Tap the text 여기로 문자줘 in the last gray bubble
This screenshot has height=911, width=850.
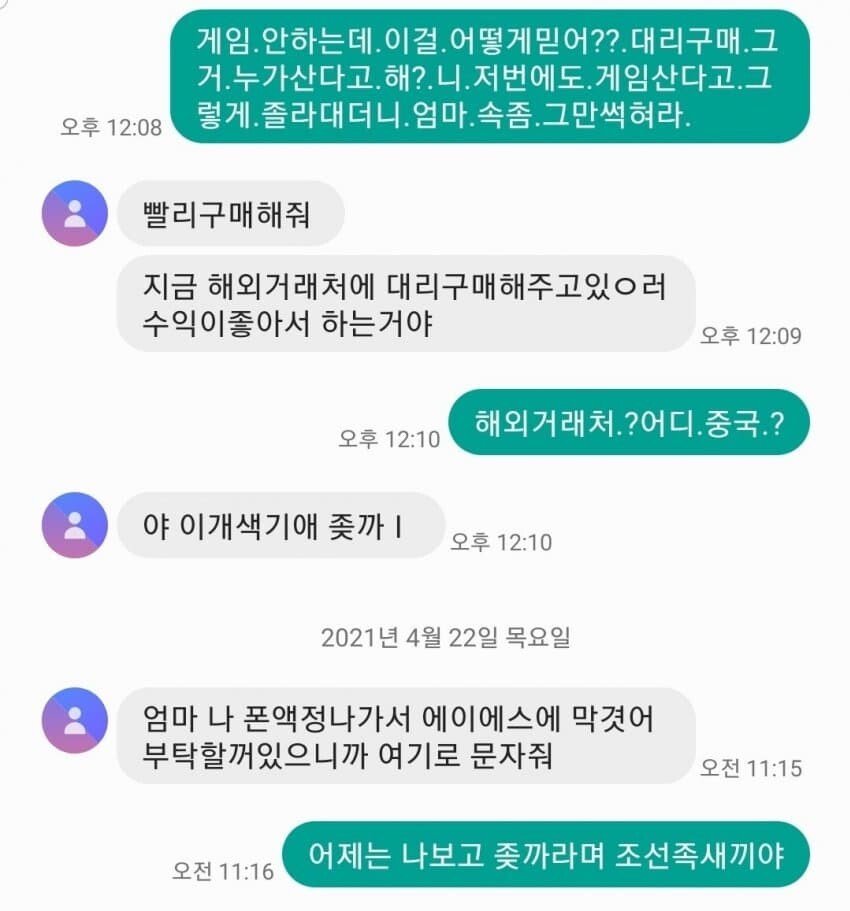click(x=464, y=756)
